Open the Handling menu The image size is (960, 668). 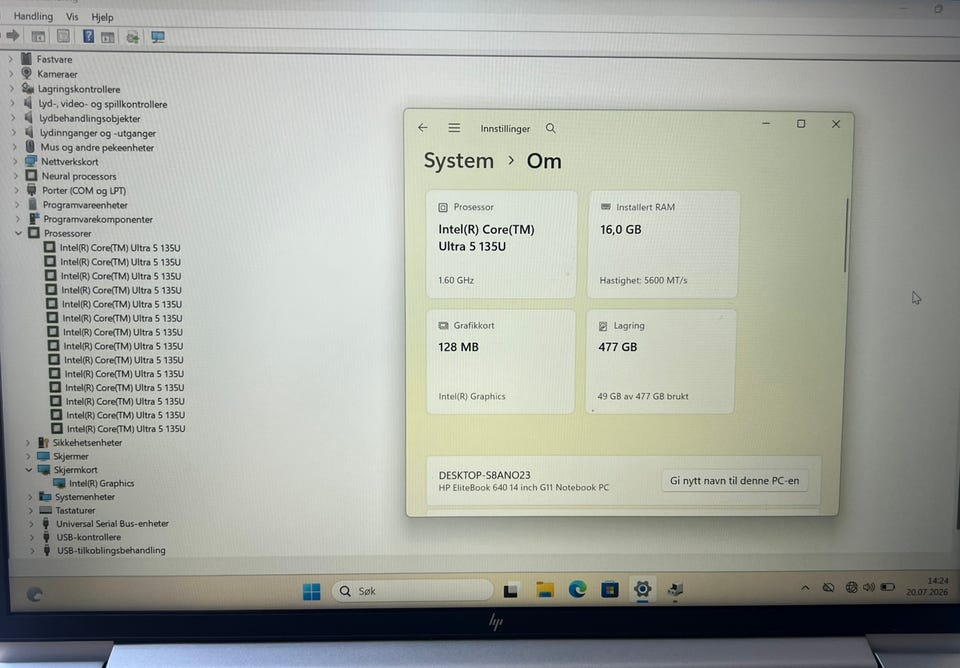pyautogui.click(x=33, y=16)
